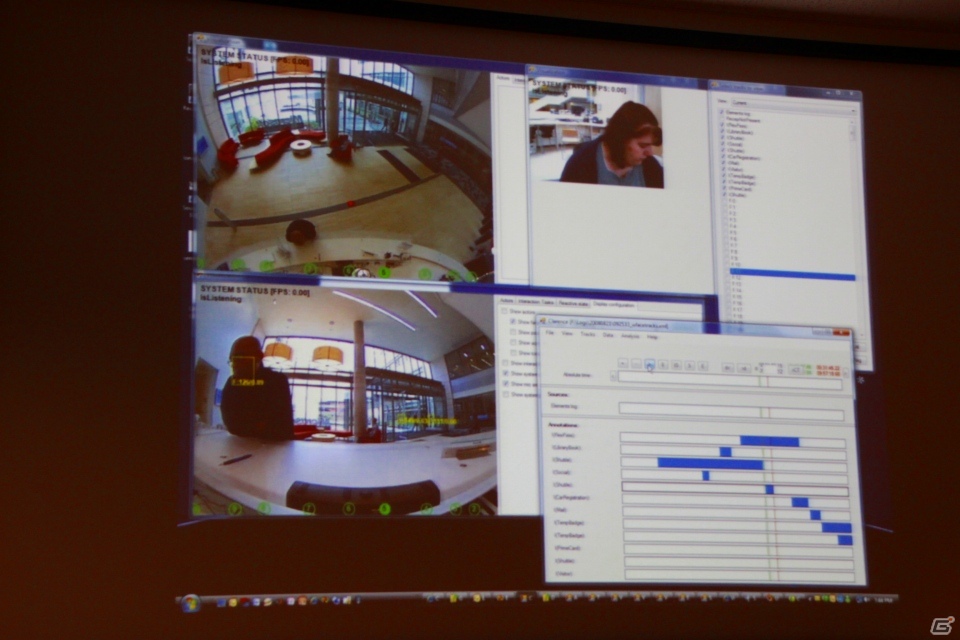Select the blue segment in the Social track

click(x=706, y=475)
